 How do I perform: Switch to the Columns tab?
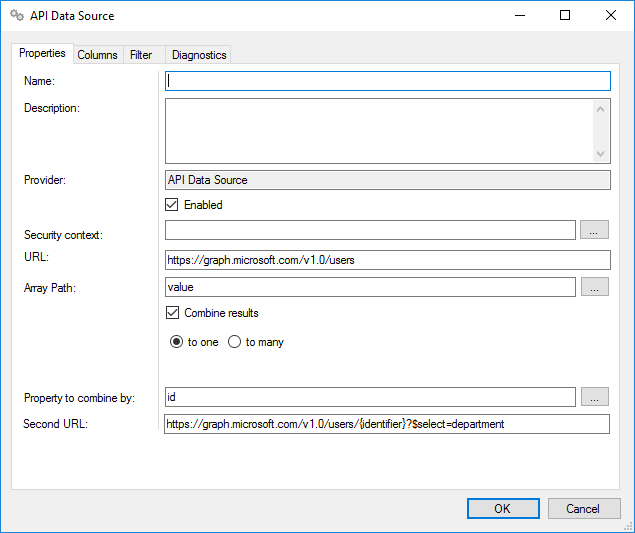tap(97, 55)
